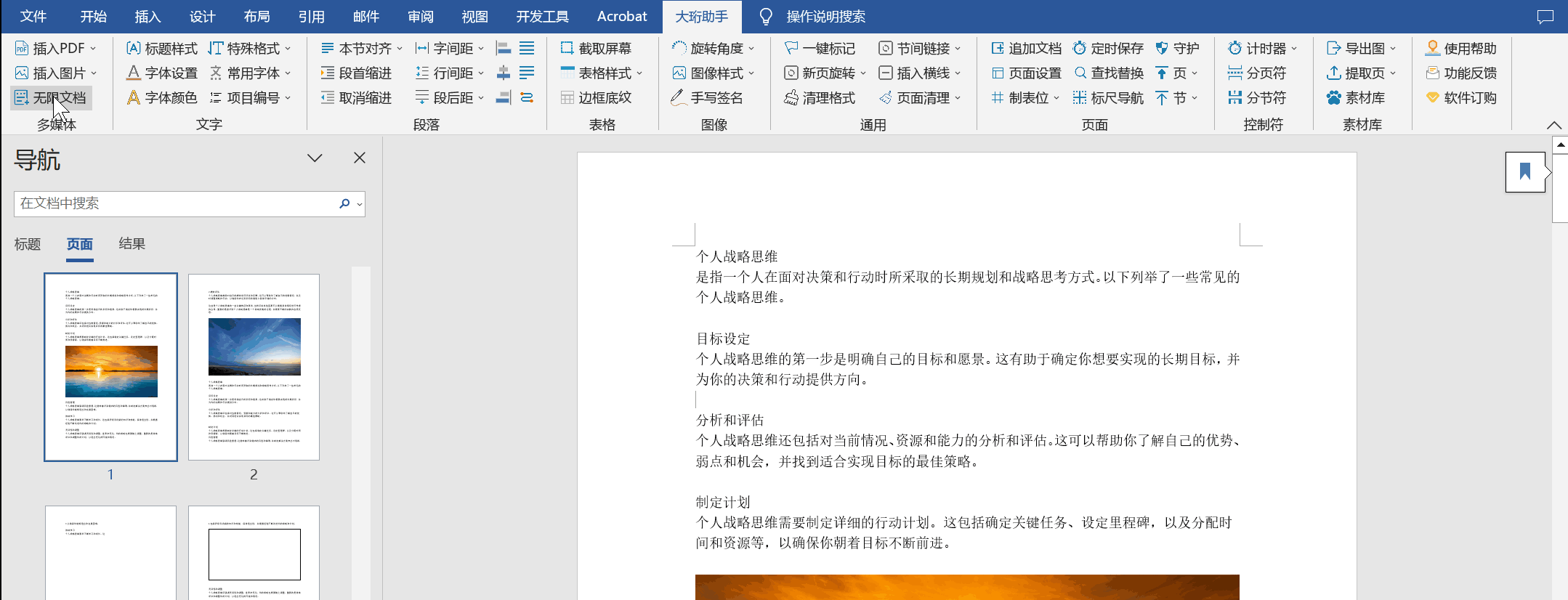Expand 图像样式 dropdown
Viewport: 1568px width, 600px height.
(751, 73)
